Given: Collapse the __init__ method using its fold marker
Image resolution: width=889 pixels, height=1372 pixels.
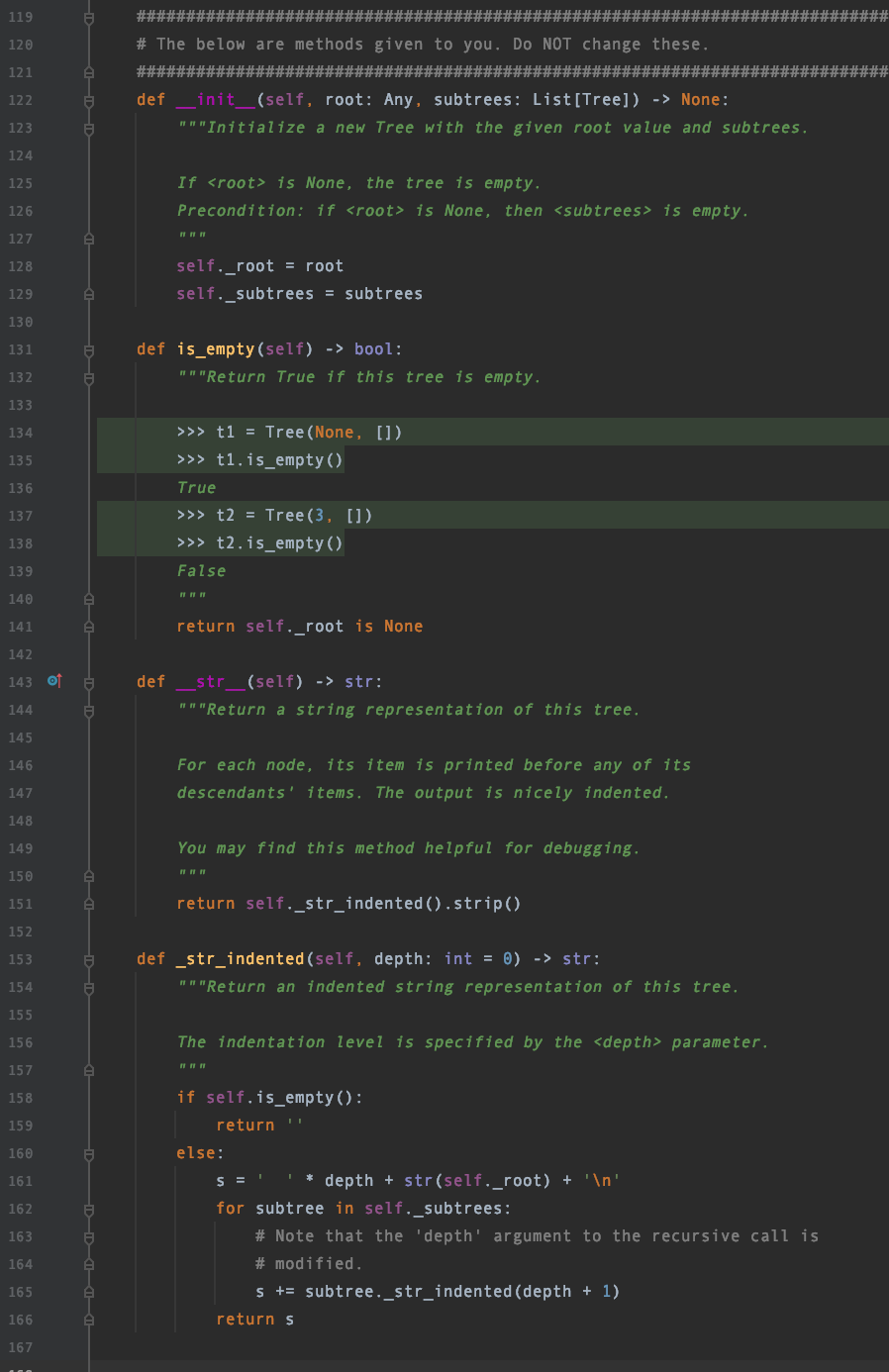Looking at the screenshot, I should [x=88, y=100].
